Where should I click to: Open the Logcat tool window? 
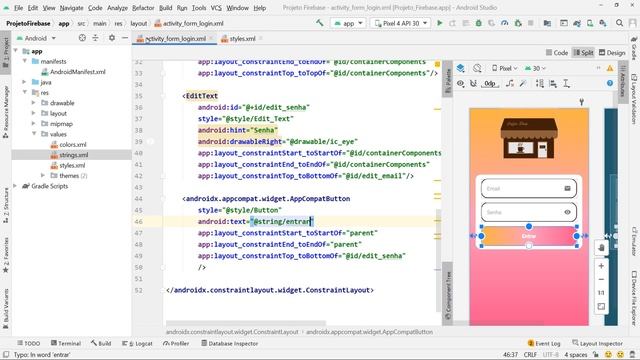tap(137, 343)
